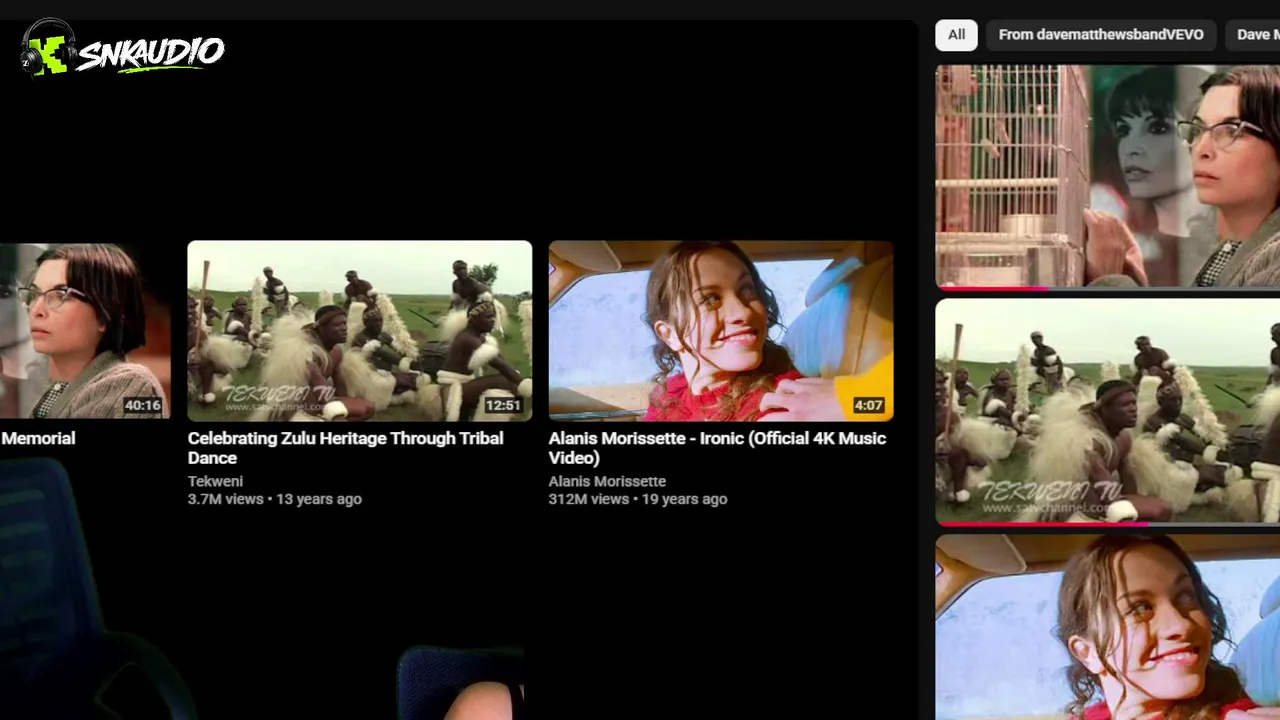The height and width of the screenshot is (720, 1280).
Task: Click the "Memorial" video title
Action: click(x=38, y=438)
